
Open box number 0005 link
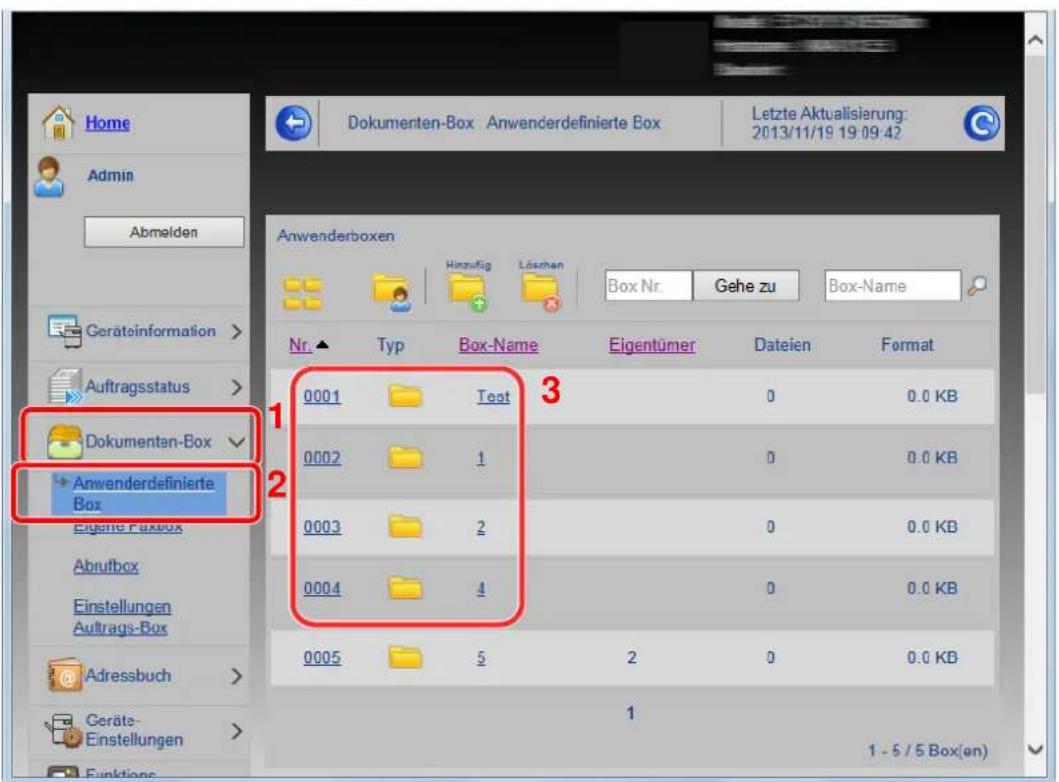click(x=321, y=658)
